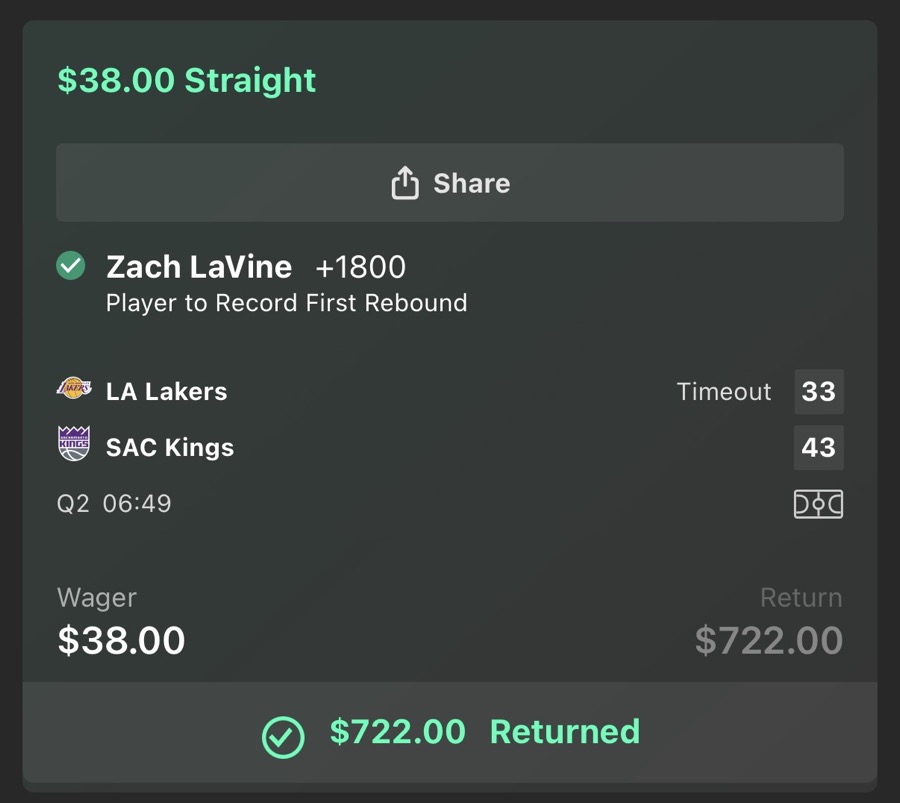Screen dimensions: 900x803
Task: Click the $38.00 Straight bet title
Action: pyautogui.click(x=185, y=80)
